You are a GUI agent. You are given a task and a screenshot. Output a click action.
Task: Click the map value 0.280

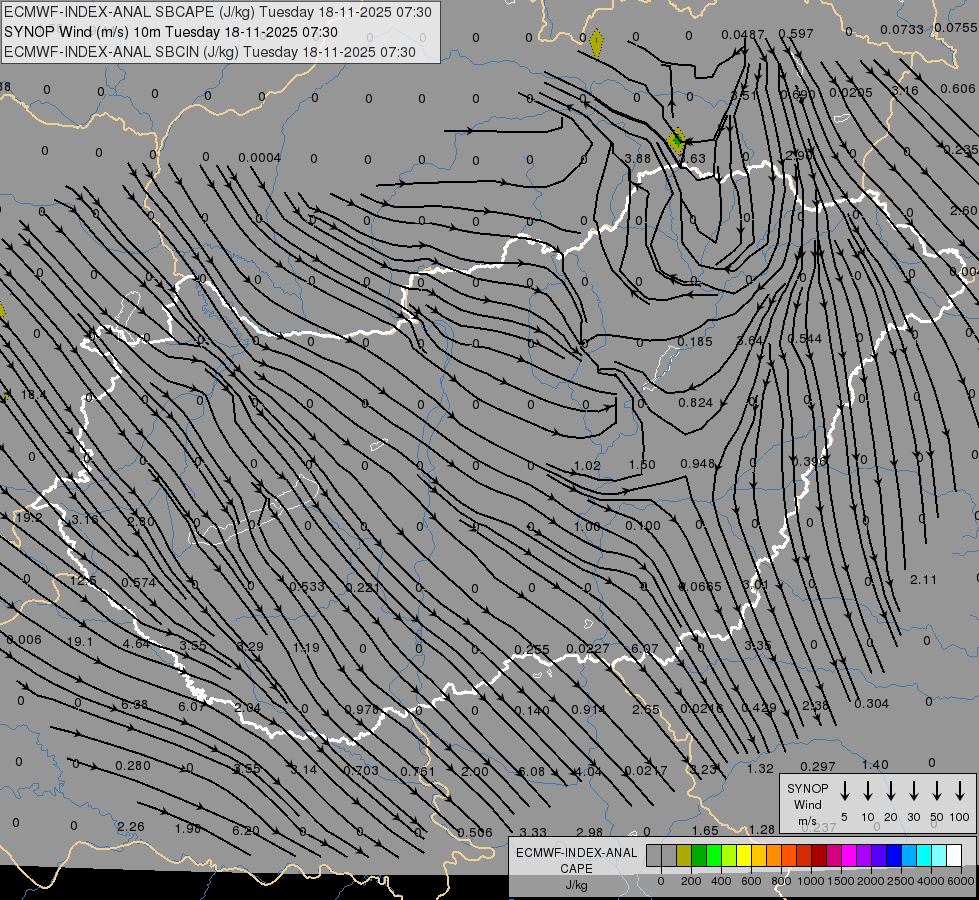coord(133,766)
